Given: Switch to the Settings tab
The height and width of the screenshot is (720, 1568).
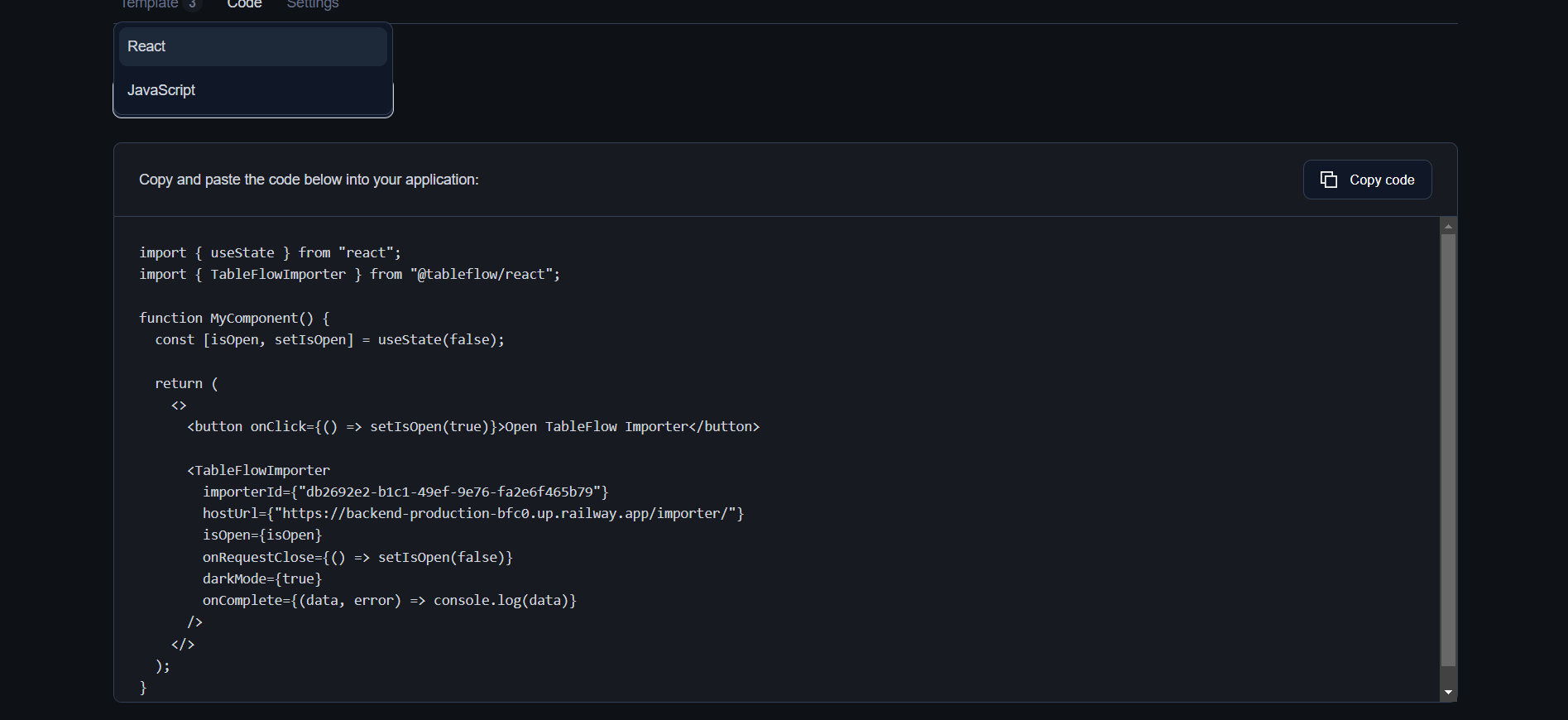Looking at the screenshot, I should [x=313, y=4].
